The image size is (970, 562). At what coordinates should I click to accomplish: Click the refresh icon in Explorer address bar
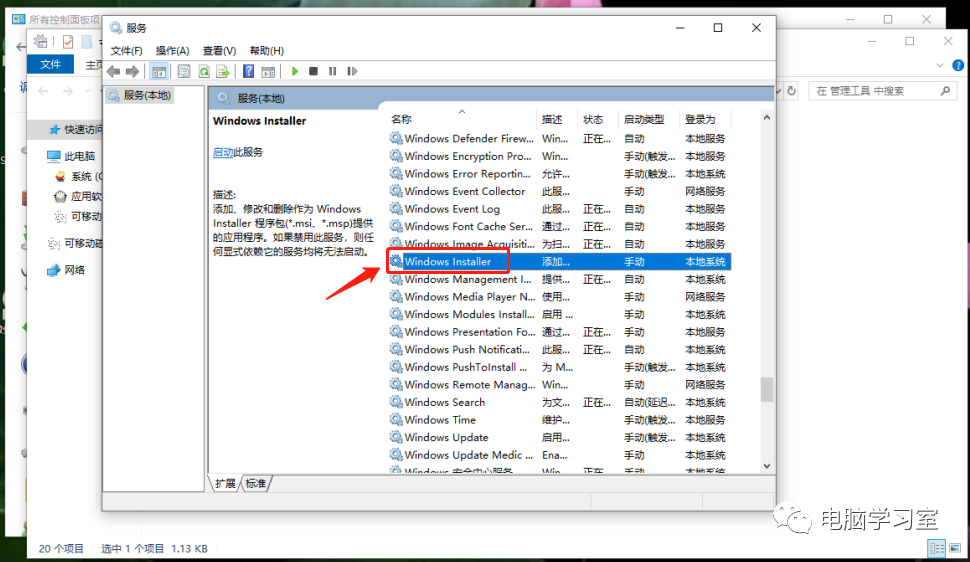[x=792, y=91]
